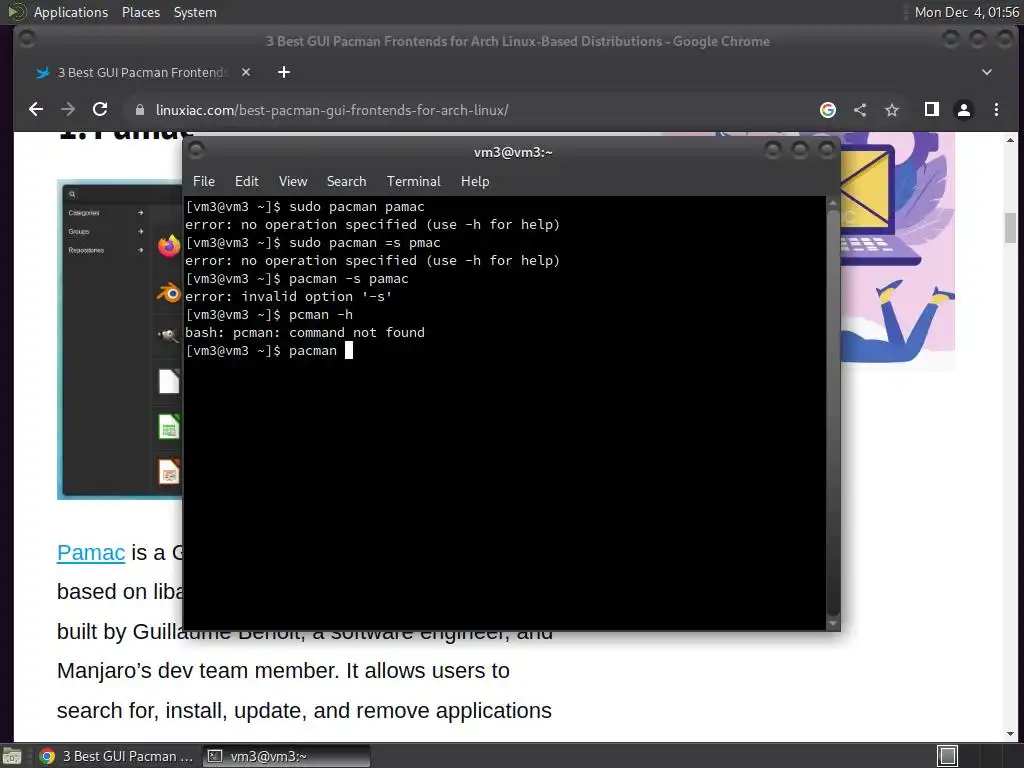Click the "error: invalid option '-s'" line
Viewport: 1024px width, 768px height.
(x=289, y=296)
